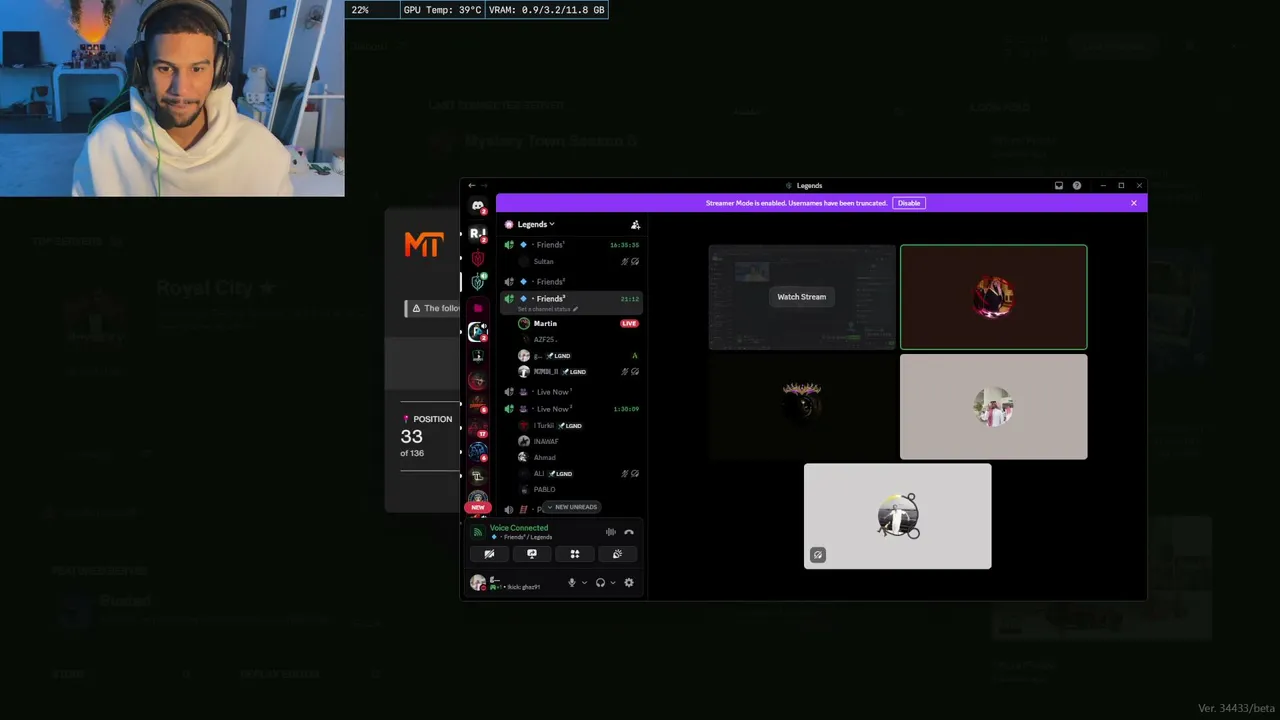Click the red NEW server badge
This screenshot has width=1280, height=720.
pos(478,507)
